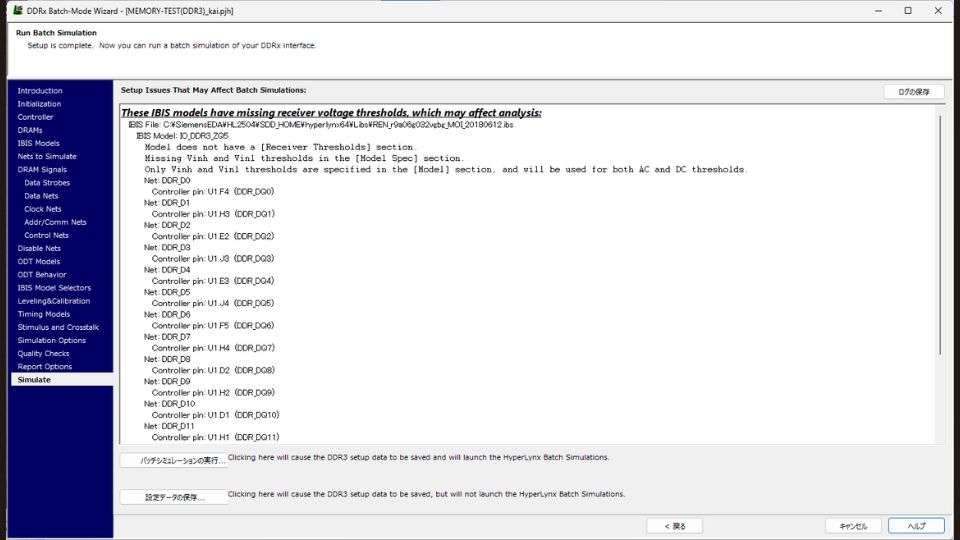The width and height of the screenshot is (960, 540).
Task: Go to the IBIS Models page
Action: coord(38,143)
